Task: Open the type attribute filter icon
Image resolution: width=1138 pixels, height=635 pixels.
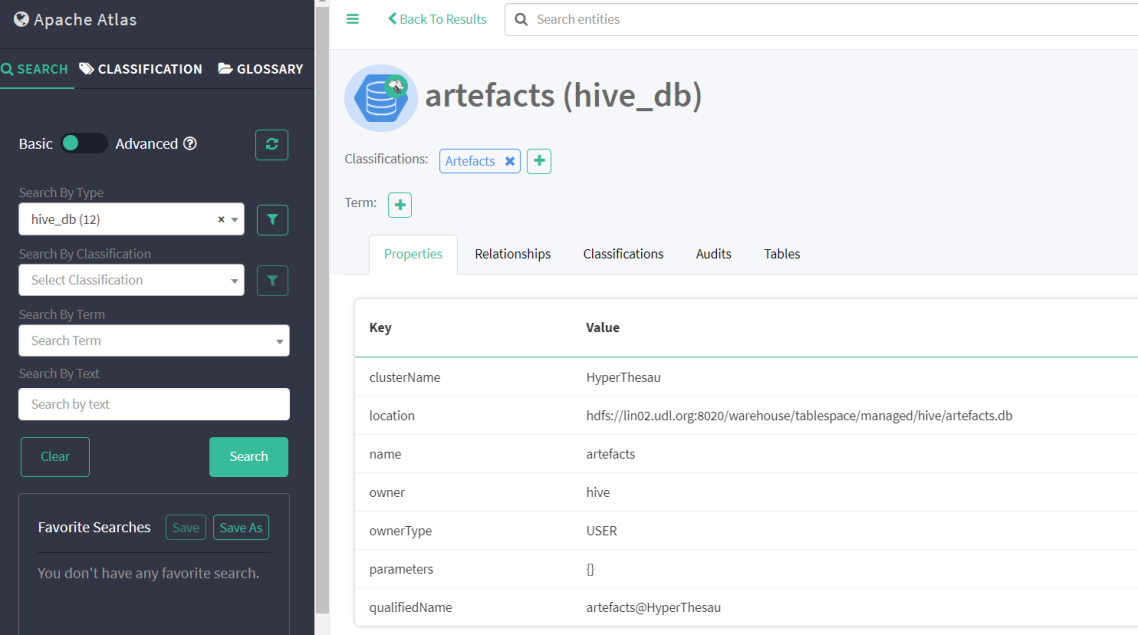Action: [272, 219]
